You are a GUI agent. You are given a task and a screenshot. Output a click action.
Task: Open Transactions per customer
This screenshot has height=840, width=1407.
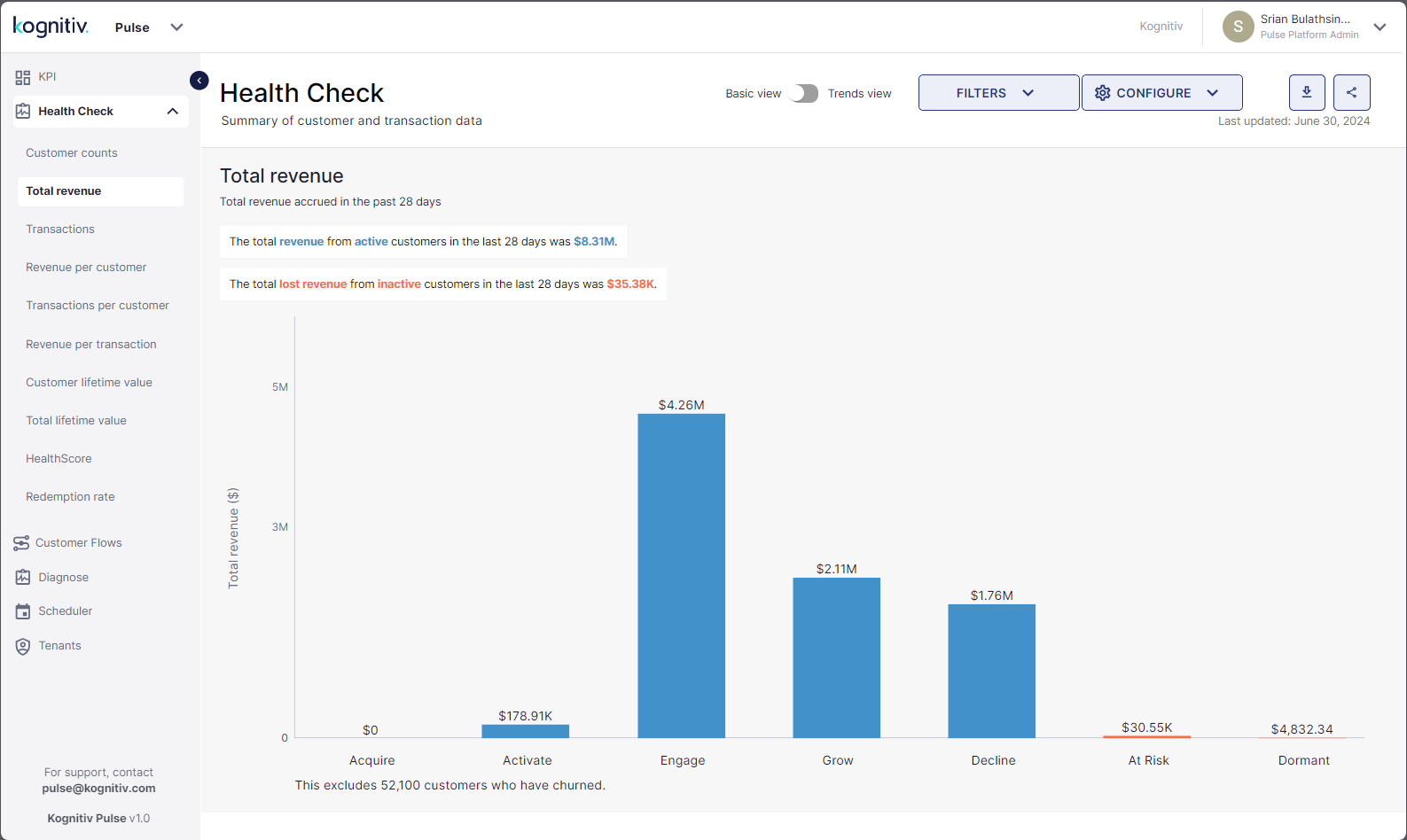pyautogui.click(x=98, y=306)
